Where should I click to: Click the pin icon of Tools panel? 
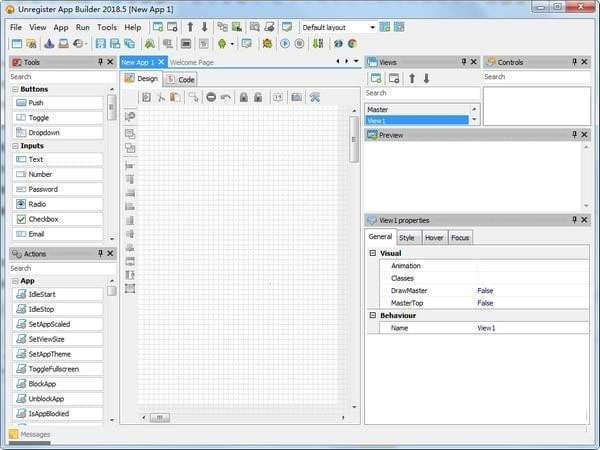(x=100, y=62)
